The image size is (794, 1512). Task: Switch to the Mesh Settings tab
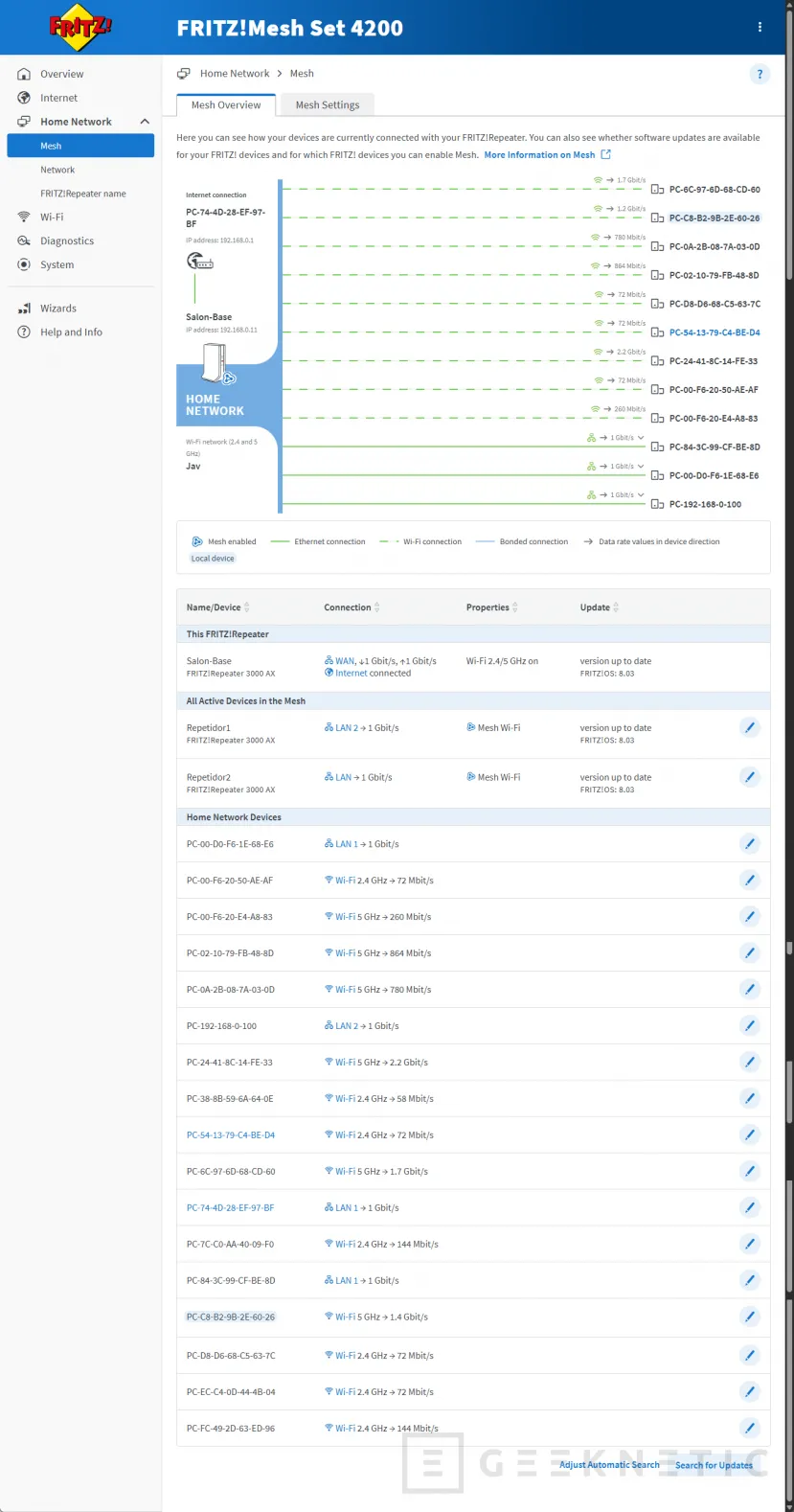[x=327, y=105]
